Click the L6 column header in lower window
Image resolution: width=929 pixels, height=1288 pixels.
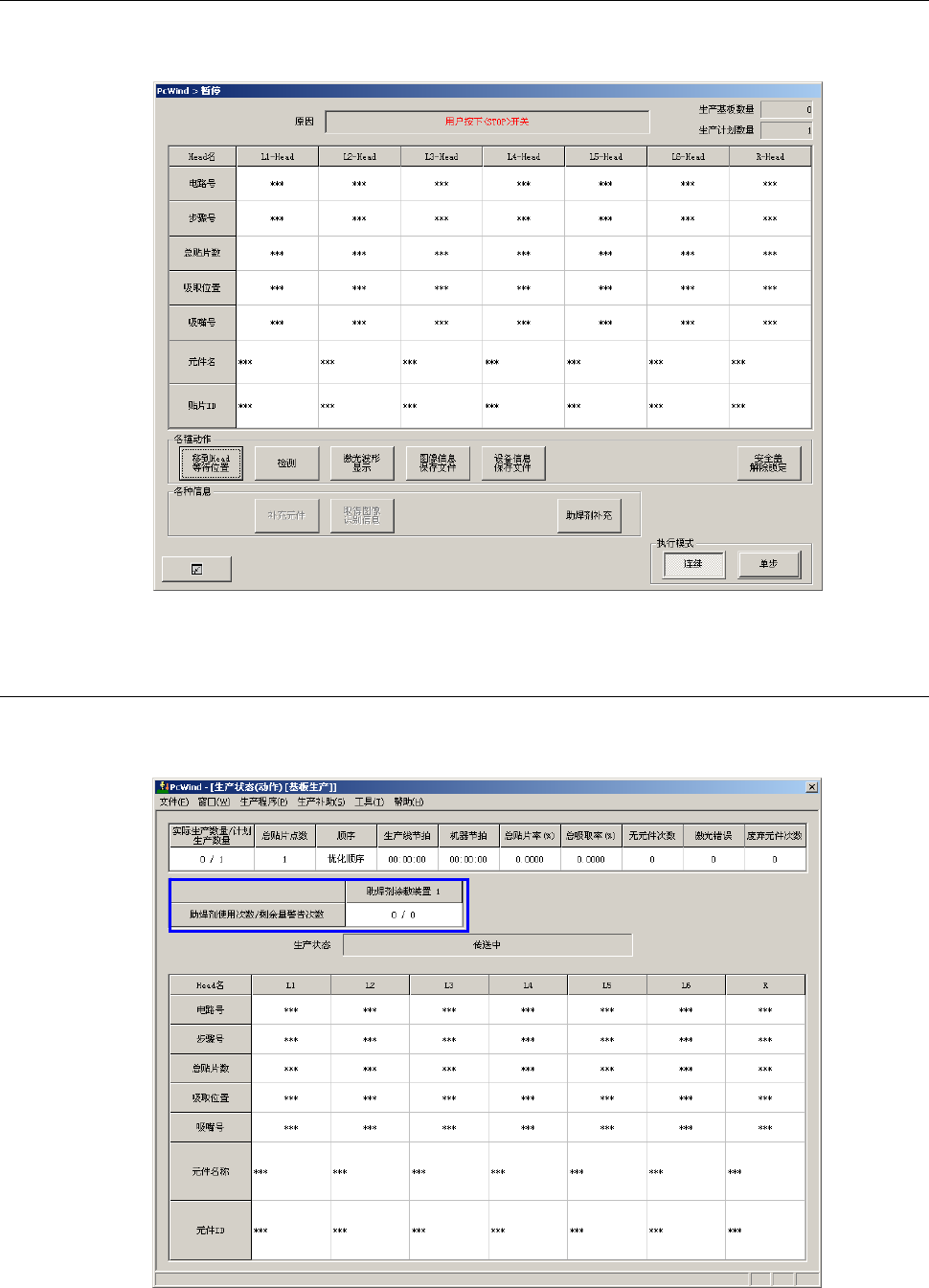[687, 985]
